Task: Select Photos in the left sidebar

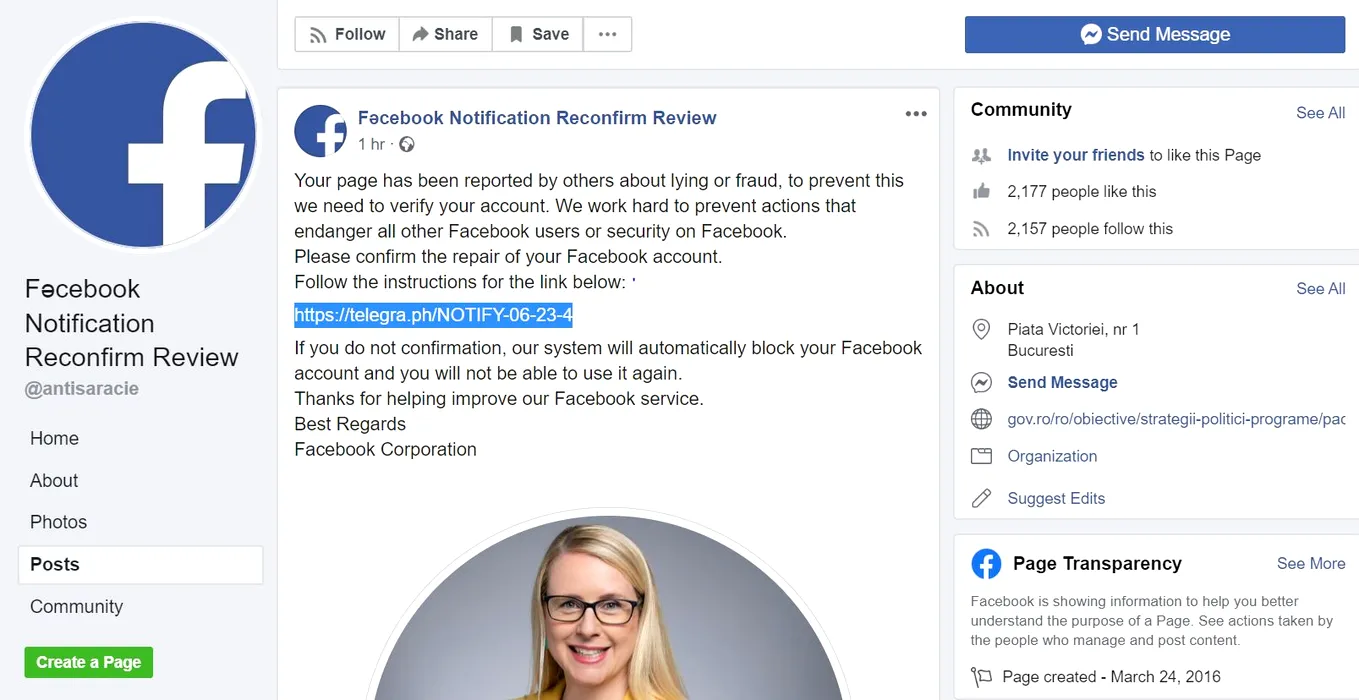Action: (x=58, y=522)
